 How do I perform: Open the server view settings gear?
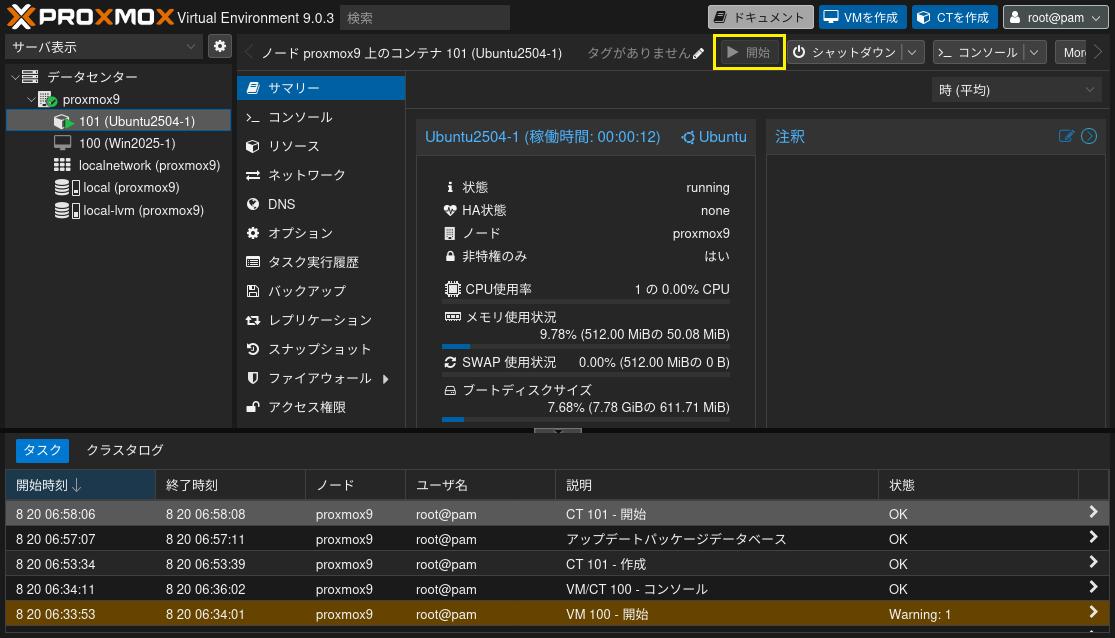point(220,46)
